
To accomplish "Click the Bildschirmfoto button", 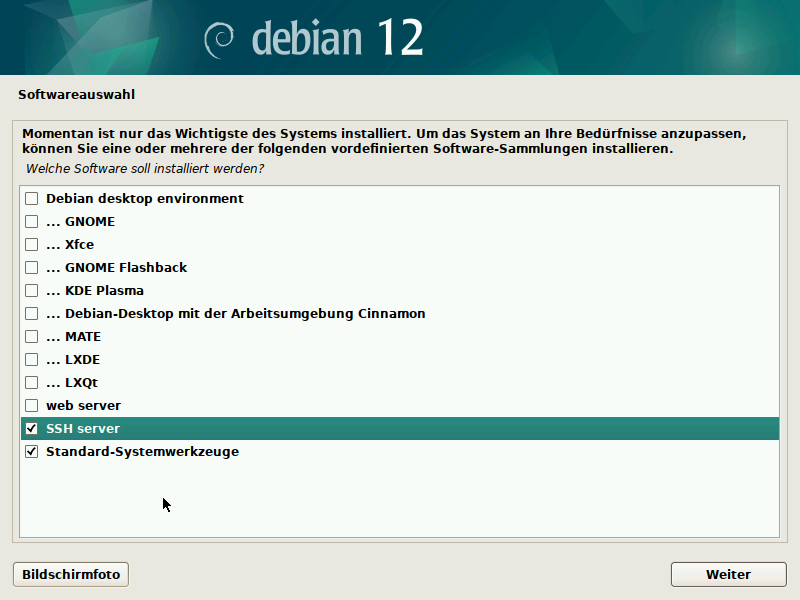I will click(x=70, y=574).
